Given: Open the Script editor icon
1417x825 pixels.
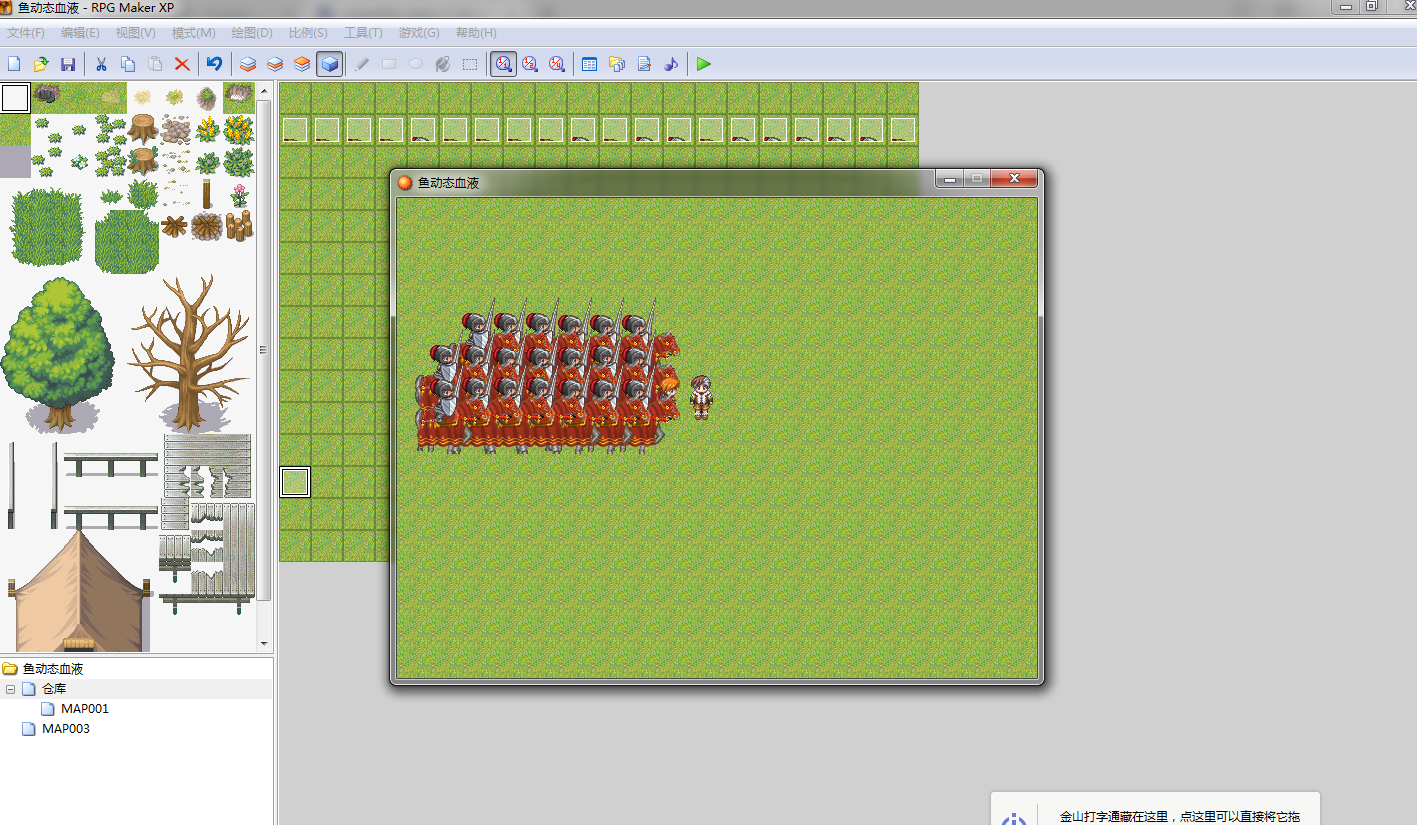Looking at the screenshot, I should pyautogui.click(x=644, y=64).
